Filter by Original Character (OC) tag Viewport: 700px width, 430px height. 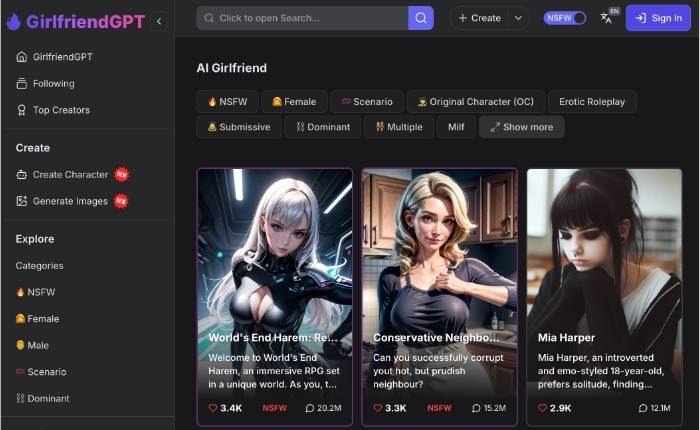476,102
